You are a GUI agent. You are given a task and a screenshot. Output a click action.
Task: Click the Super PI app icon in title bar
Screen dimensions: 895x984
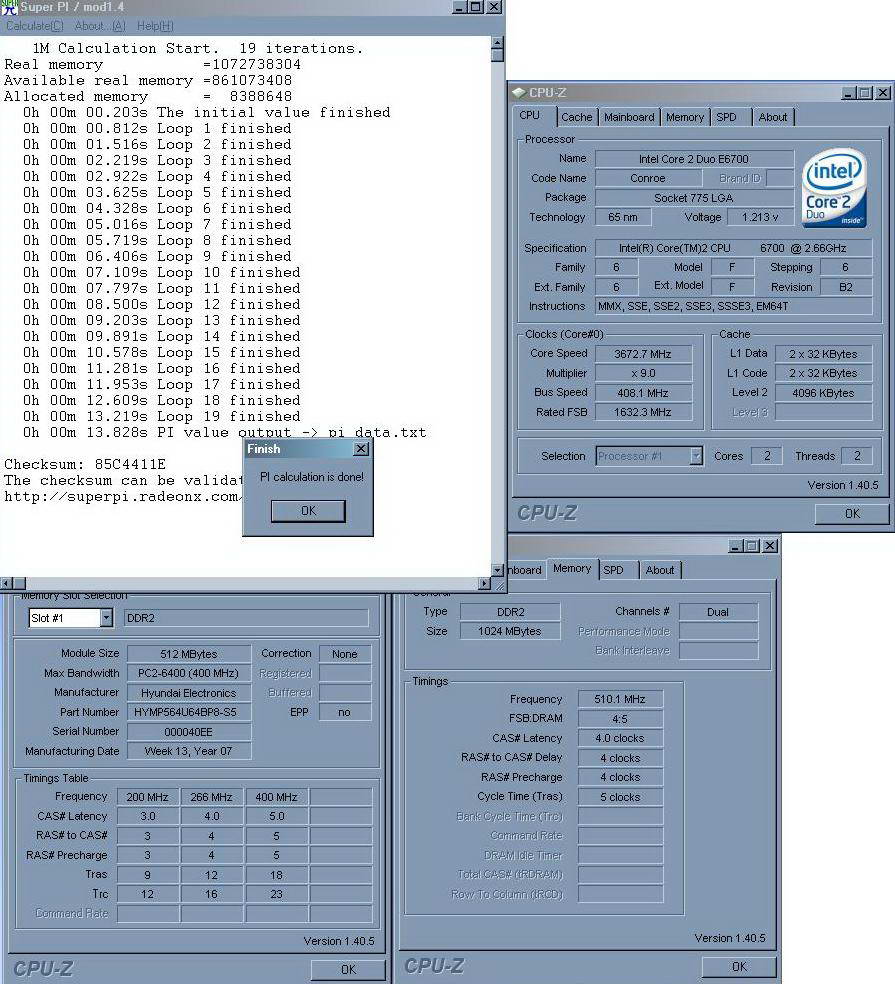9,8
